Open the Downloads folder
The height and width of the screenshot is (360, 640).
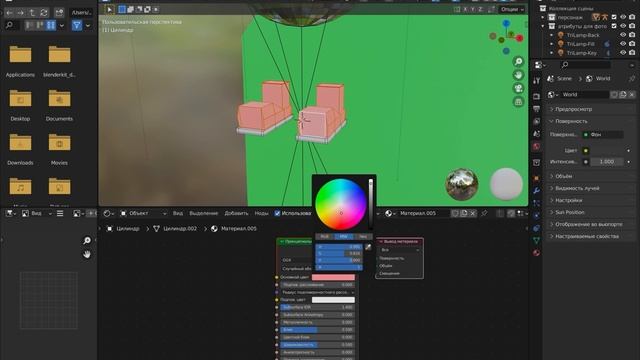[x=20, y=149]
